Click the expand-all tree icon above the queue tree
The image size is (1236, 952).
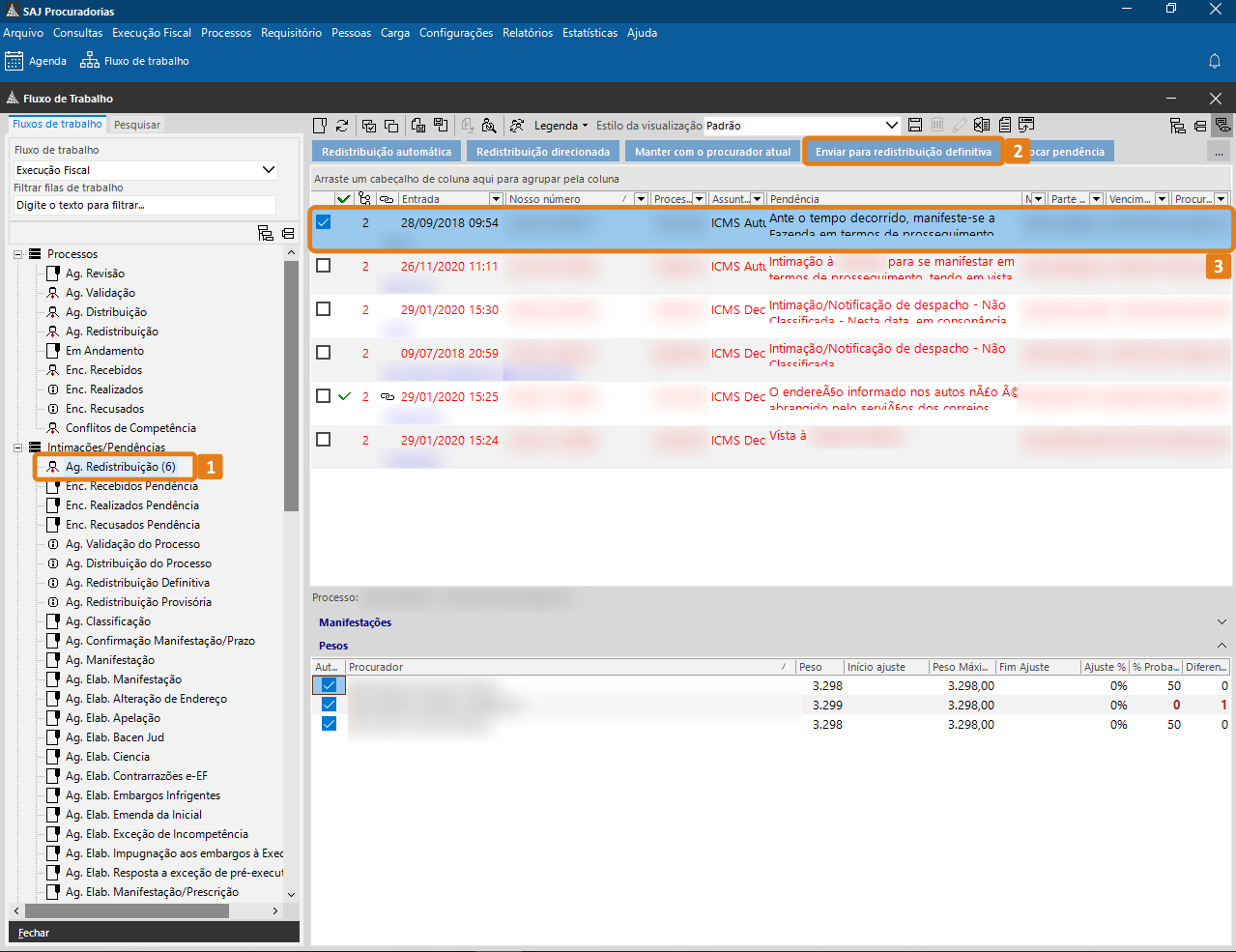coord(266,233)
